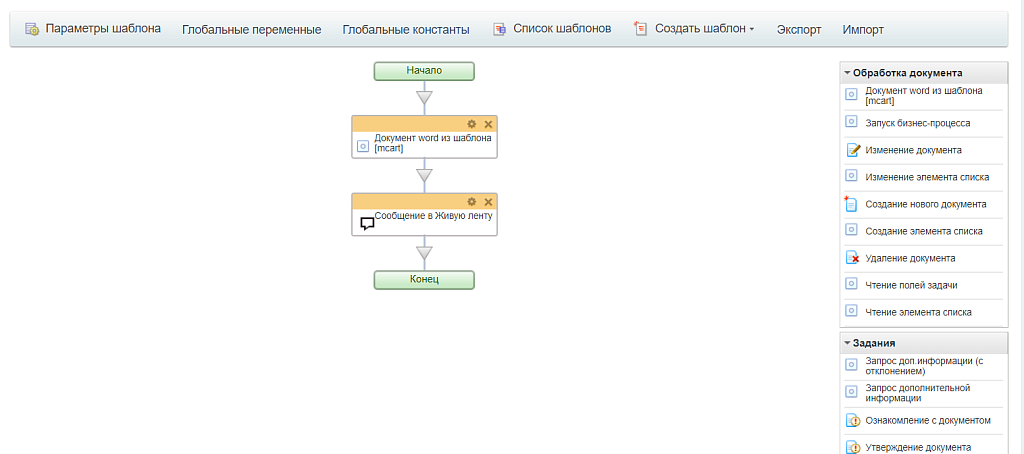
Task: Select Запуск бизнес-процесса activity in panel
Action: pyautogui.click(x=917, y=123)
